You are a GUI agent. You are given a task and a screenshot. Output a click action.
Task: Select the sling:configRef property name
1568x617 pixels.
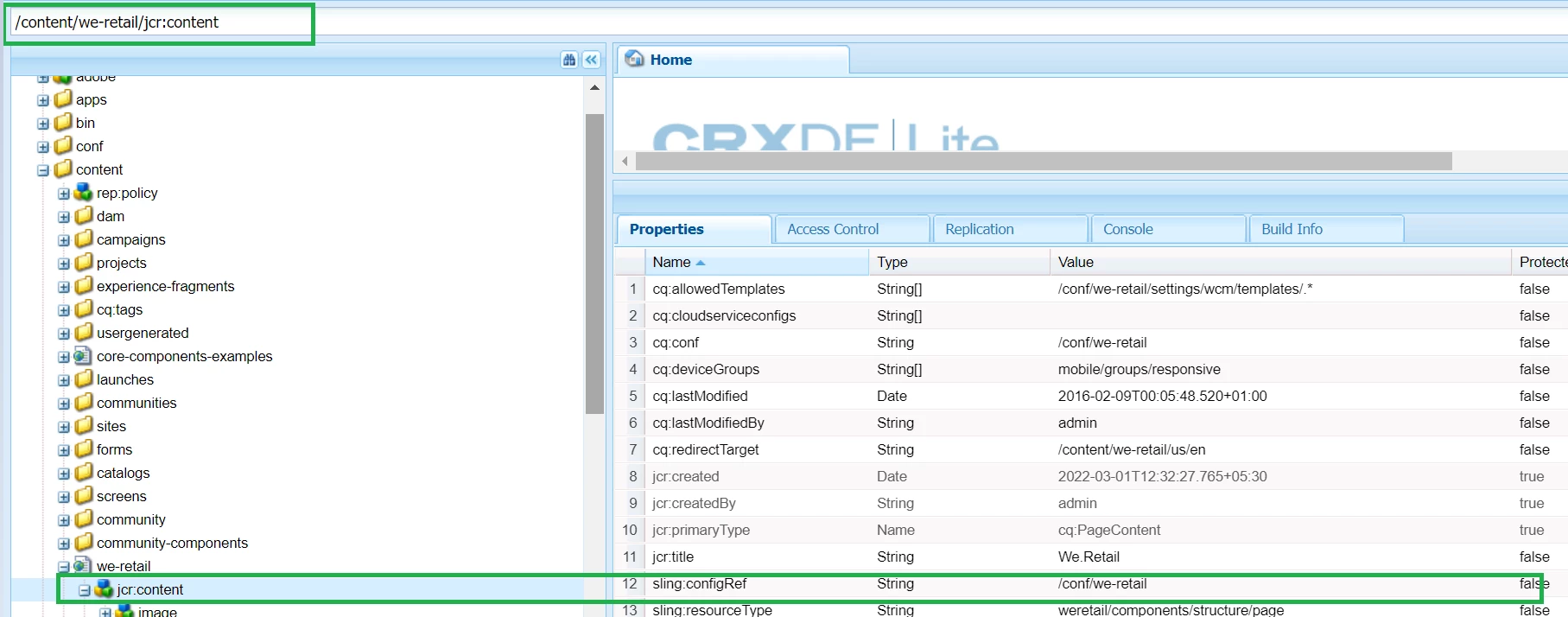[700, 583]
